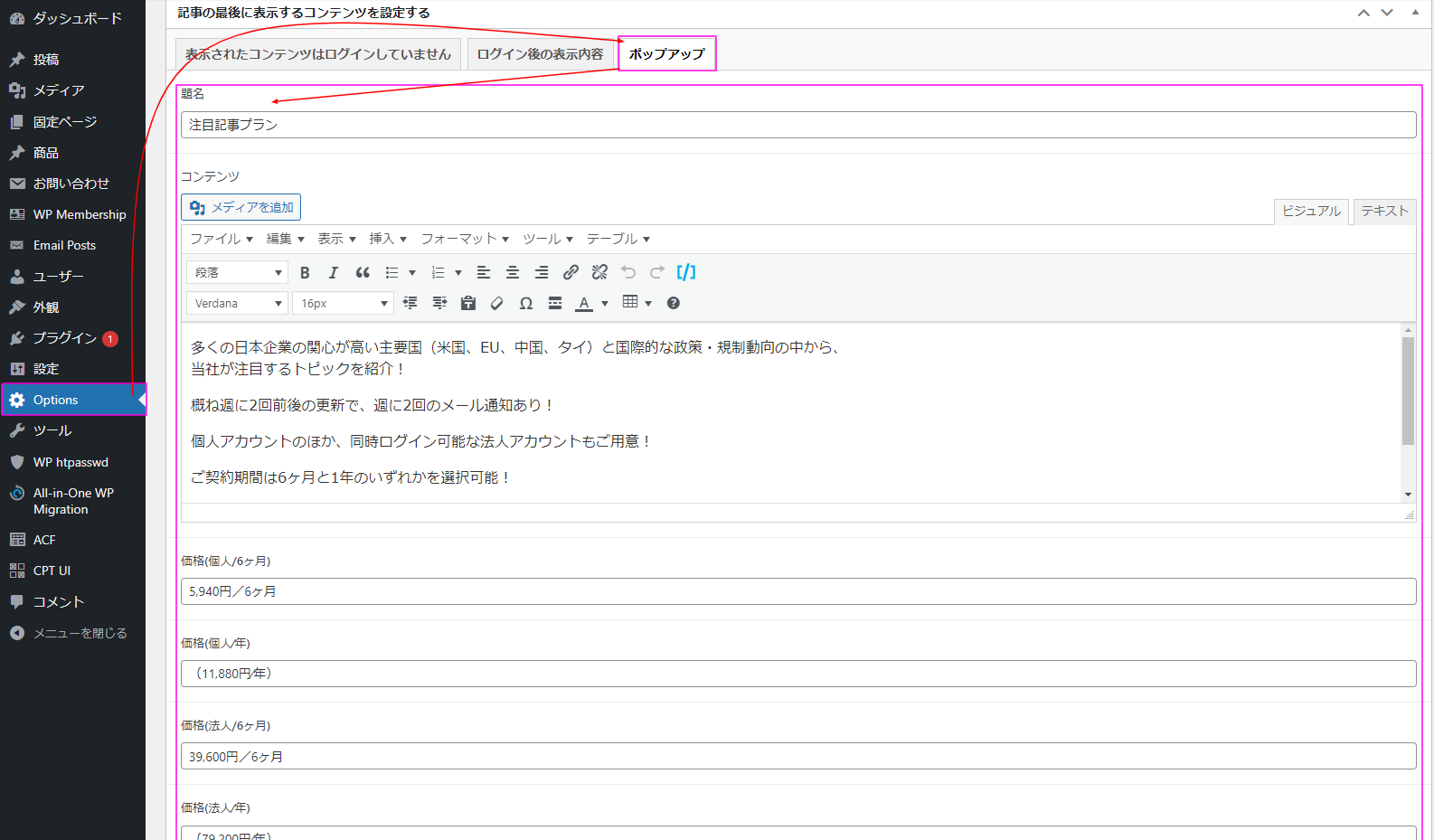Image resolution: width=1434 pixels, height=840 pixels.
Task: Click the メディアを追加 button
Action: [241, 207]
